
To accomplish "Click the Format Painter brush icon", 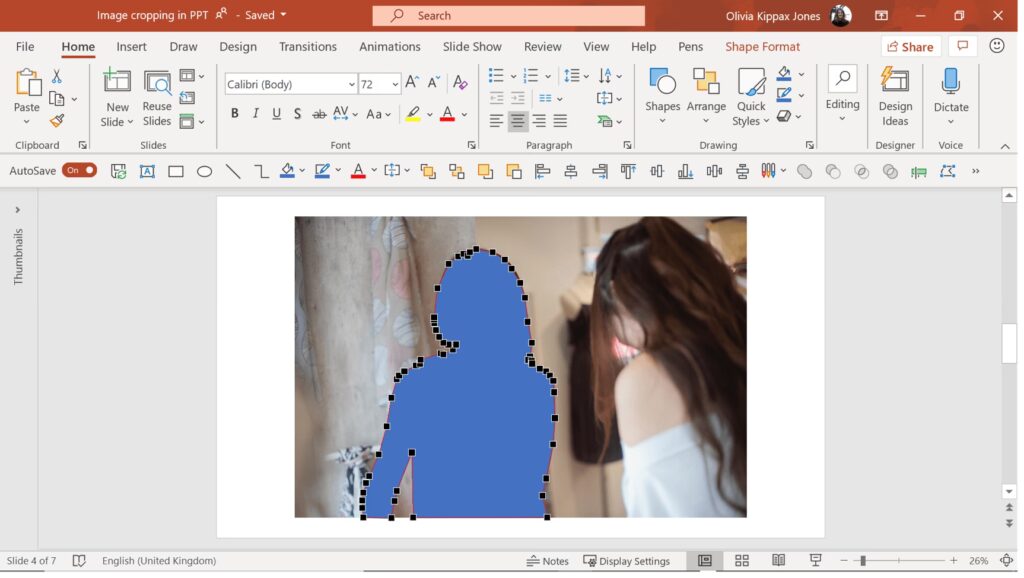I will click(57, 121).
